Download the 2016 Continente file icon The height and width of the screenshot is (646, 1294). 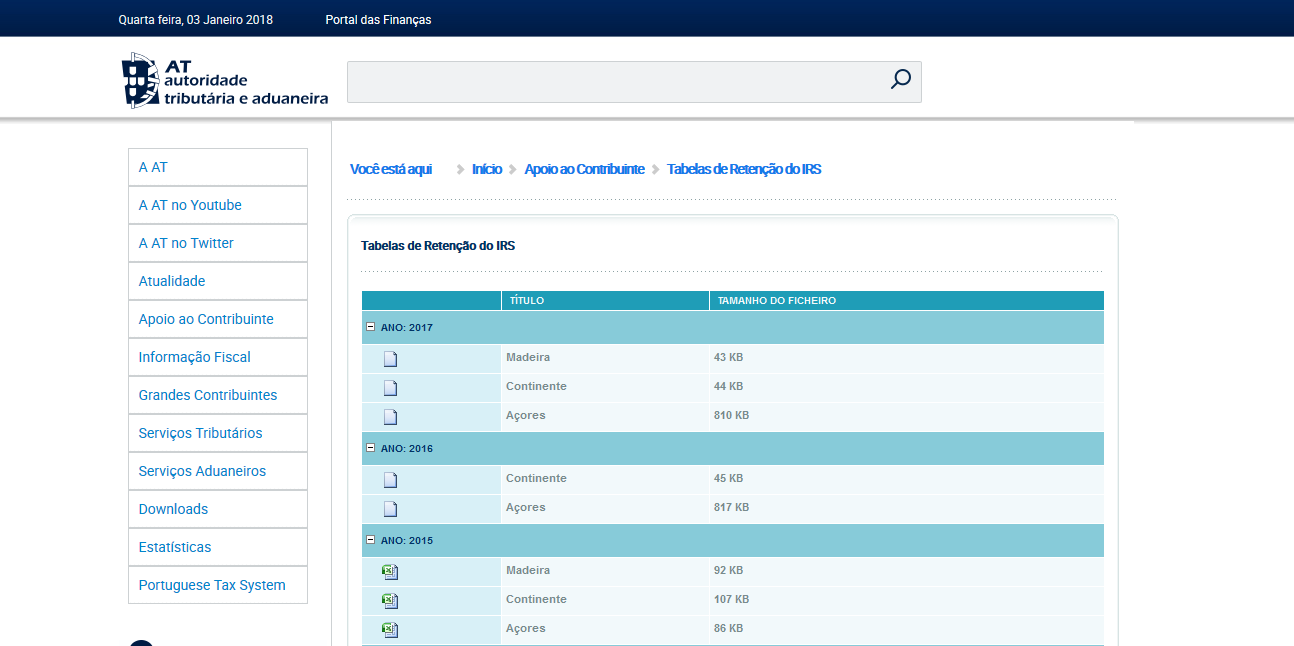[x=391, y=480]
